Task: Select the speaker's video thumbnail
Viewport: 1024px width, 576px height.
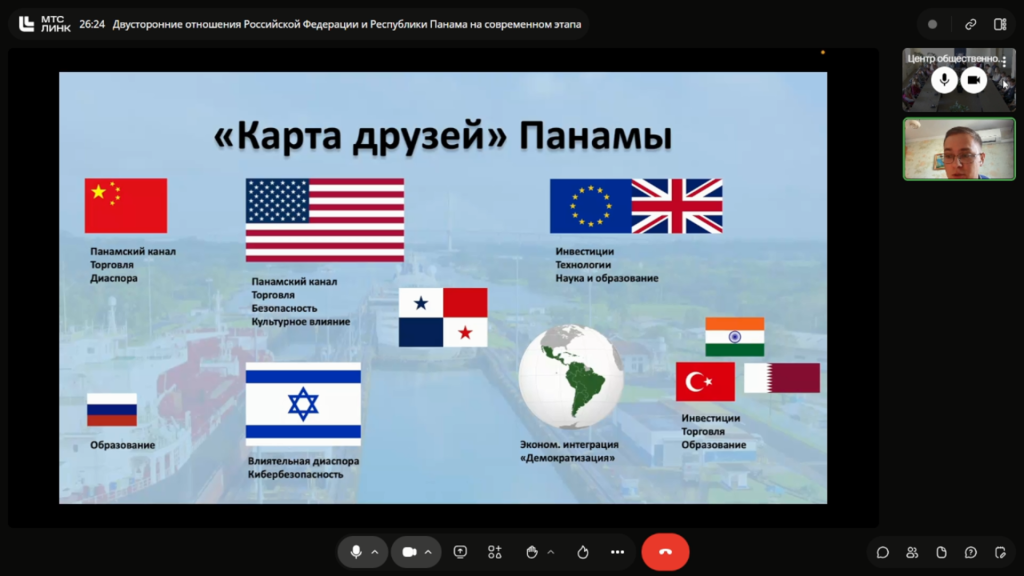Action: point(959,149)
